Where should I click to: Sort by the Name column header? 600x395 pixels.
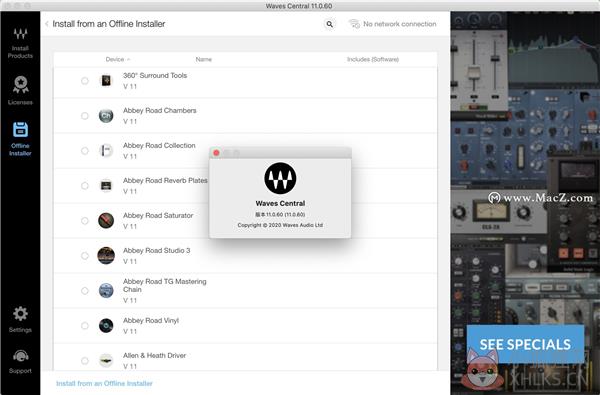coord(204,59)
